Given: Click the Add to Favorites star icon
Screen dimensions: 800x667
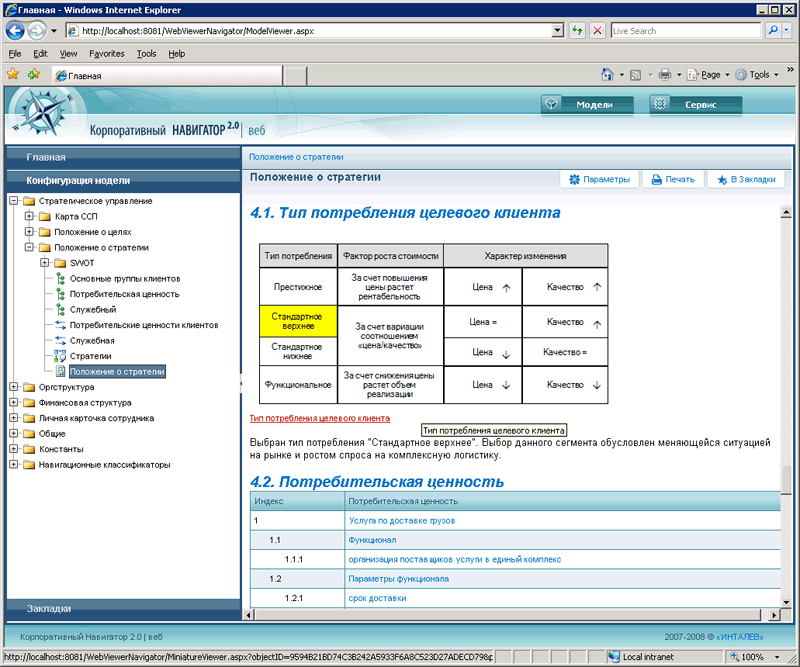Looking at the screenshot, I should point(34,75).
